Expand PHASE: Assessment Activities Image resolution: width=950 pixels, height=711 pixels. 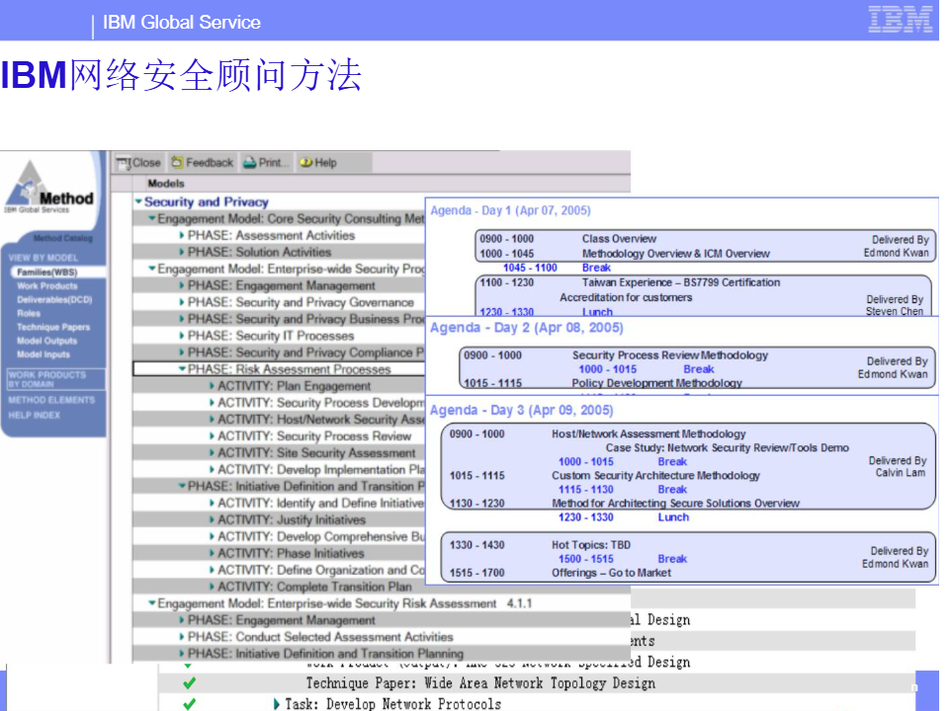tap(181, 236)
